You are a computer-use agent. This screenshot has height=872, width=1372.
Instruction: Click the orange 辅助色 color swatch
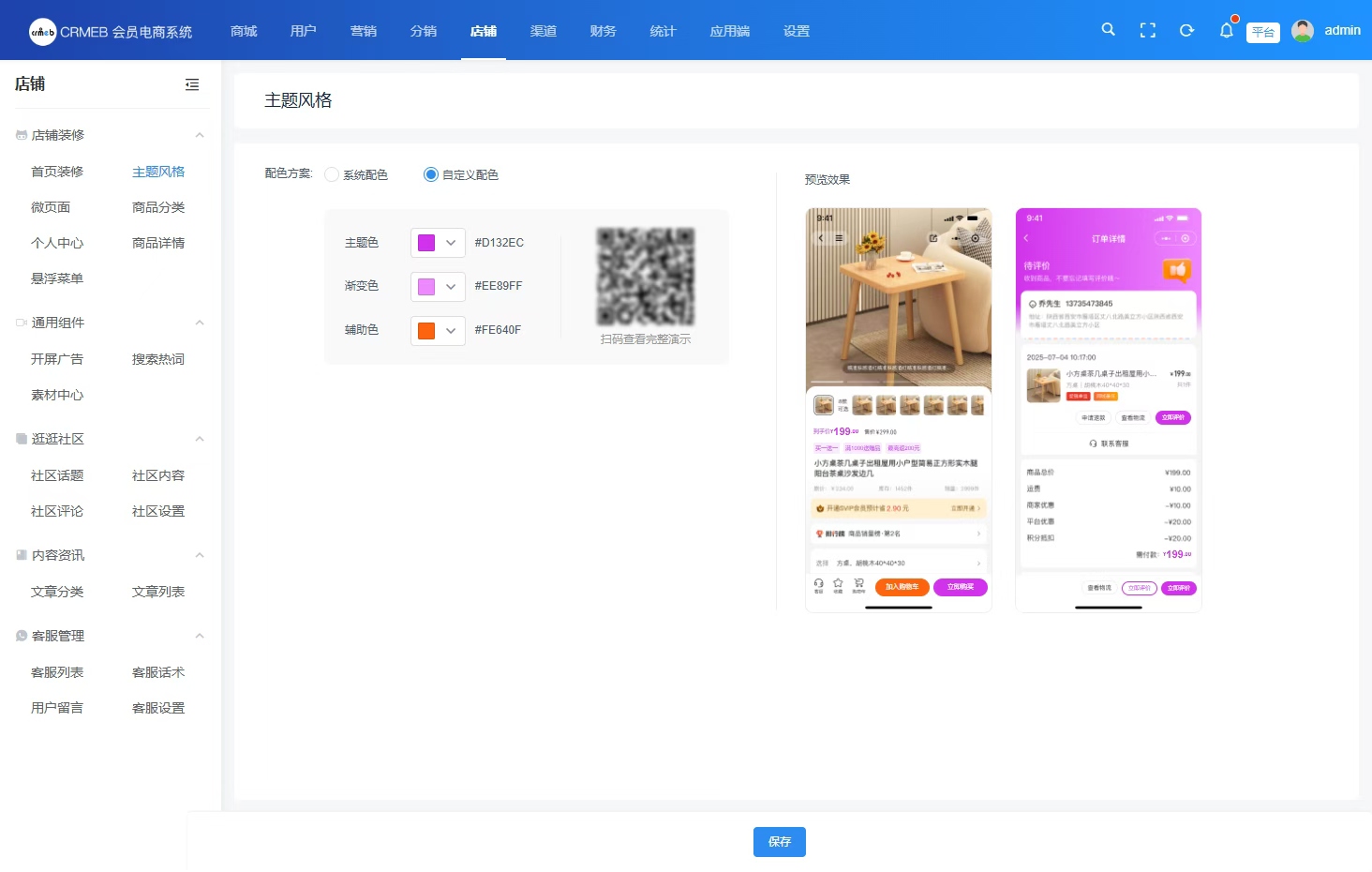tap(426, 331)
